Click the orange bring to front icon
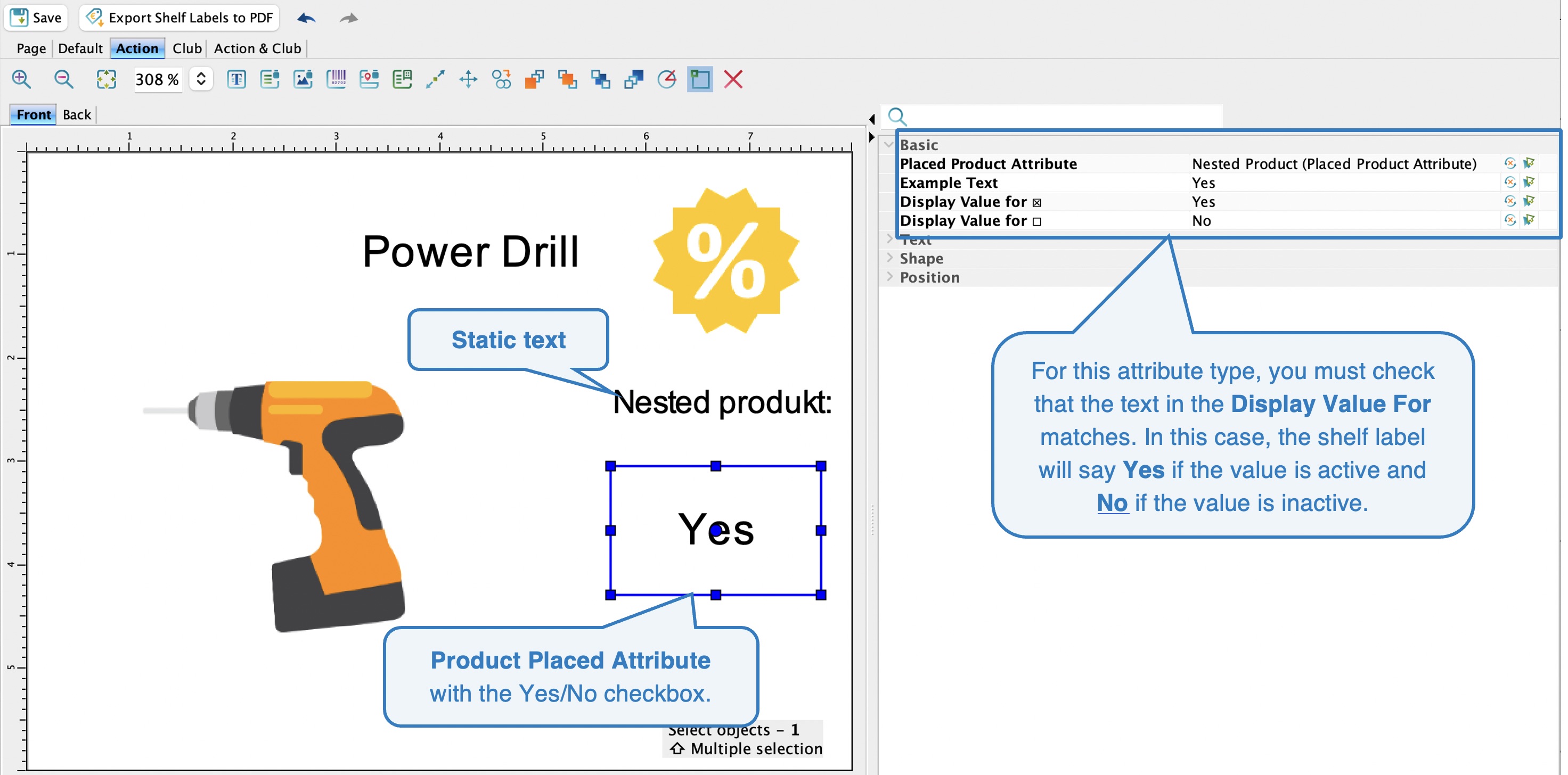 tap(567, 79)
